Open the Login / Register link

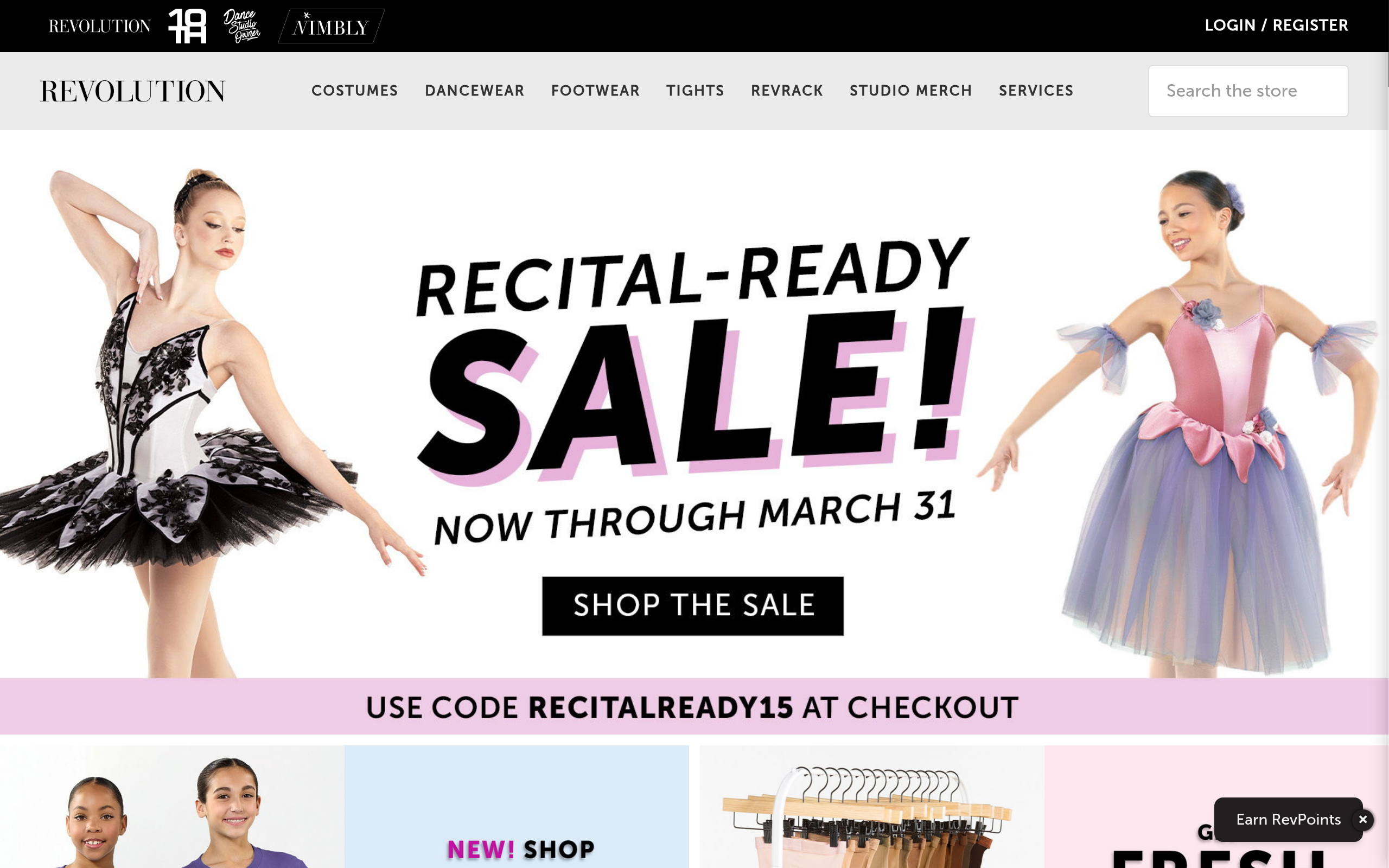[1276, 25]
